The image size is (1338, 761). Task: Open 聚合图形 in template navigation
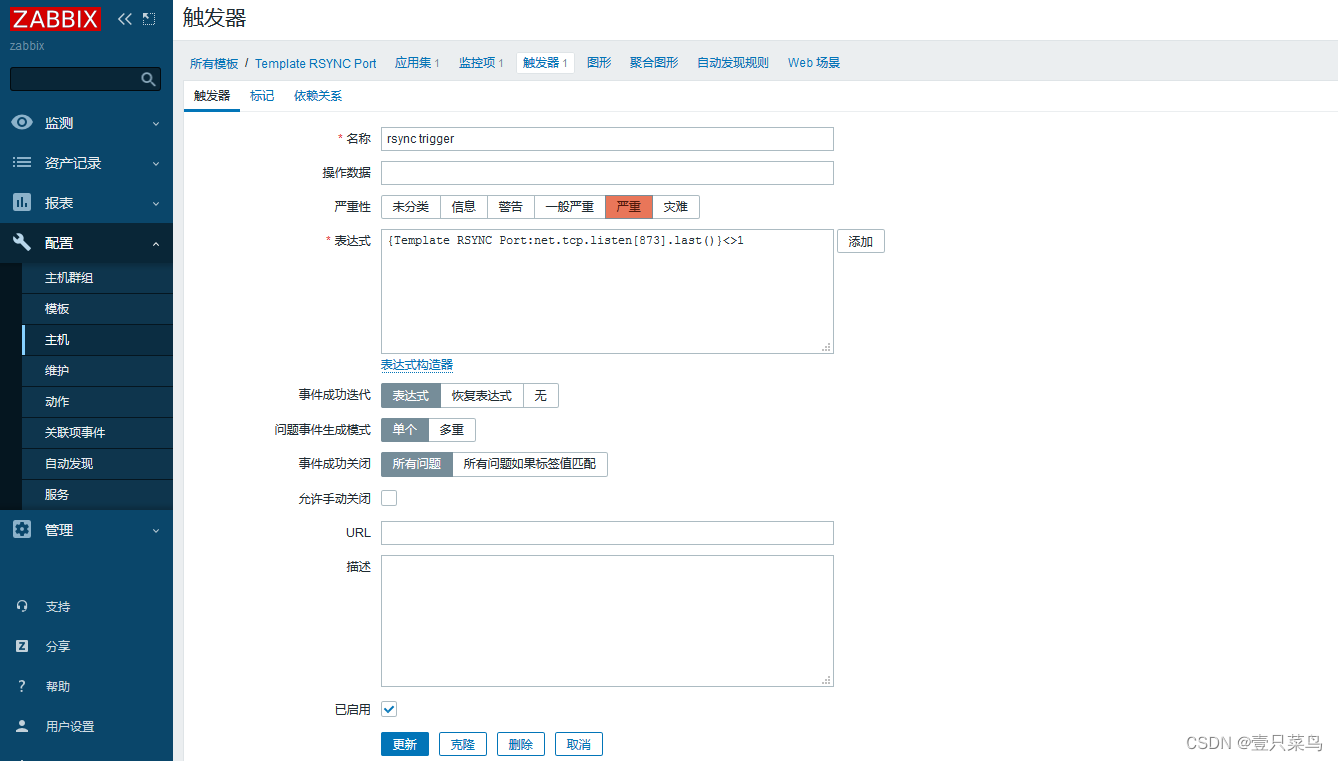[x=654, y=62]
